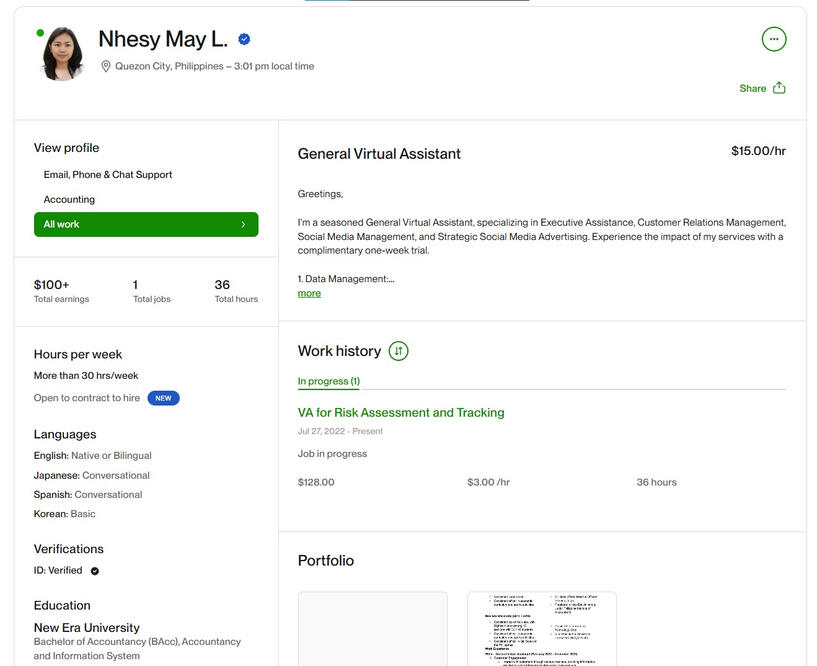Screen dimensions: 817x666
Task: Click the chevron on All work
Action: tap(243, 225)
